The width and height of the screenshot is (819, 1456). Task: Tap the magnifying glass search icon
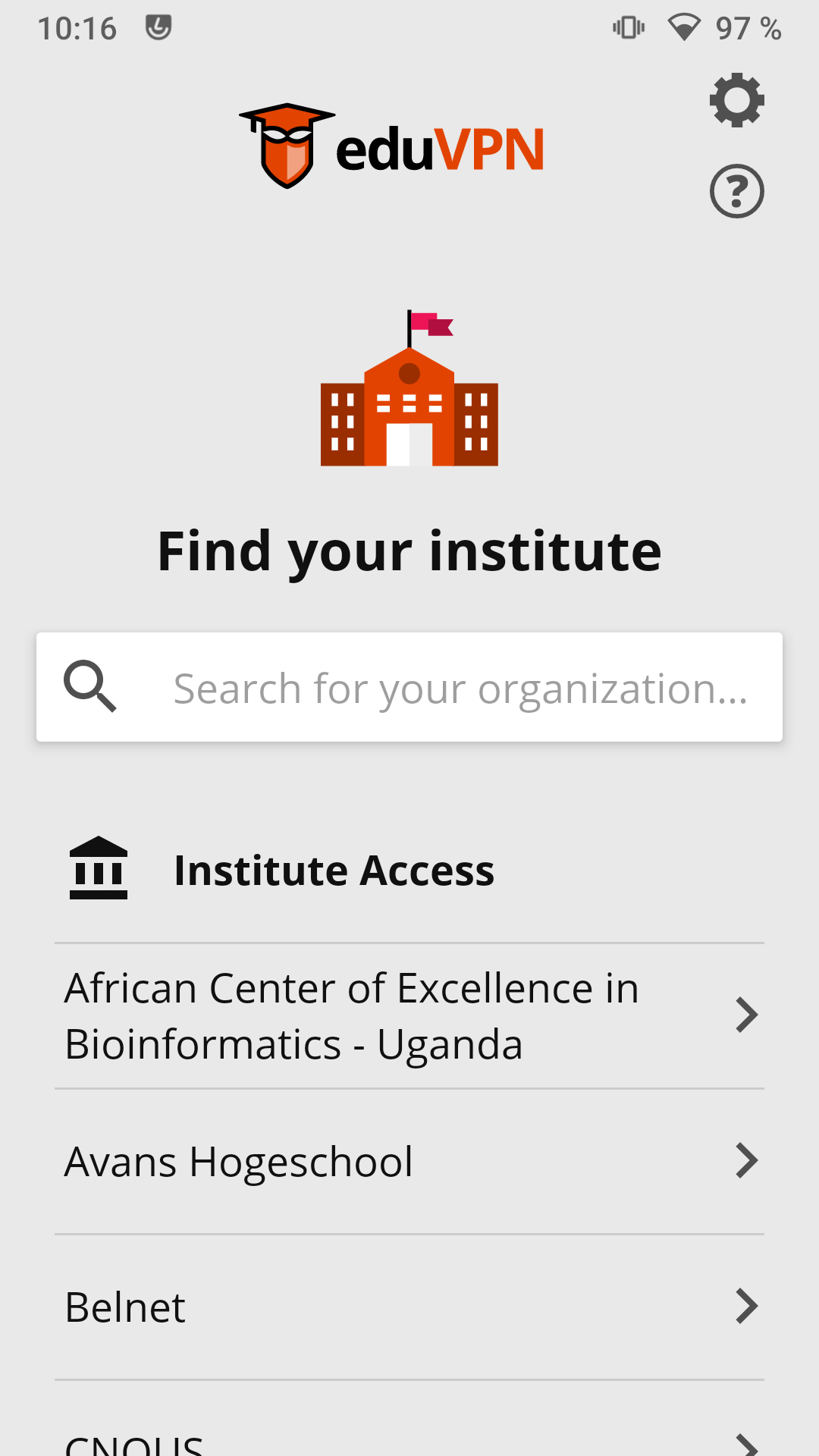pyautogui.click(x=89, y=686)
